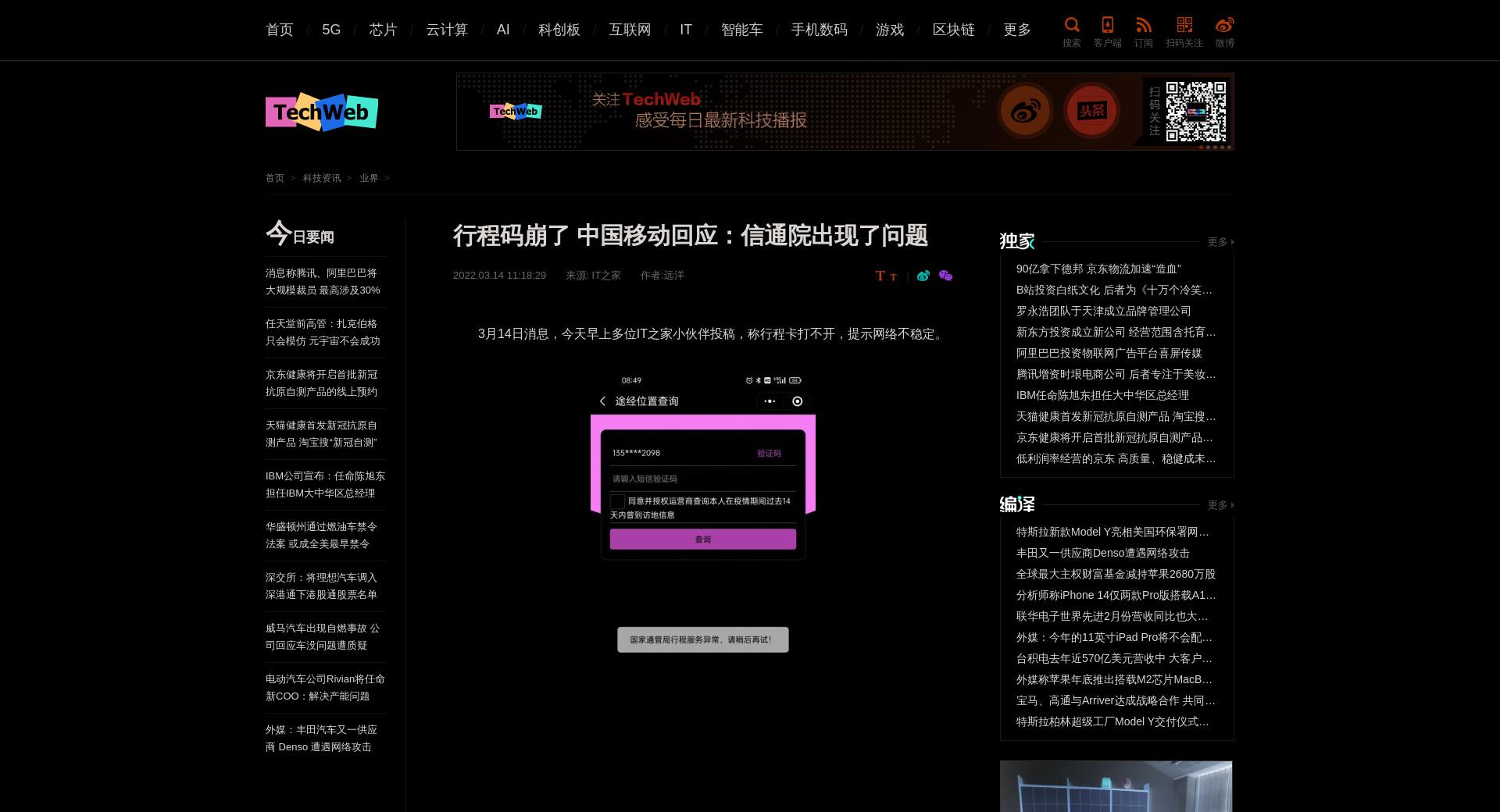This screenshot has width=1500, height=812.
Task: Open 台积电去年近570亿美元营收 article
Action: (x=1114, y=658)
